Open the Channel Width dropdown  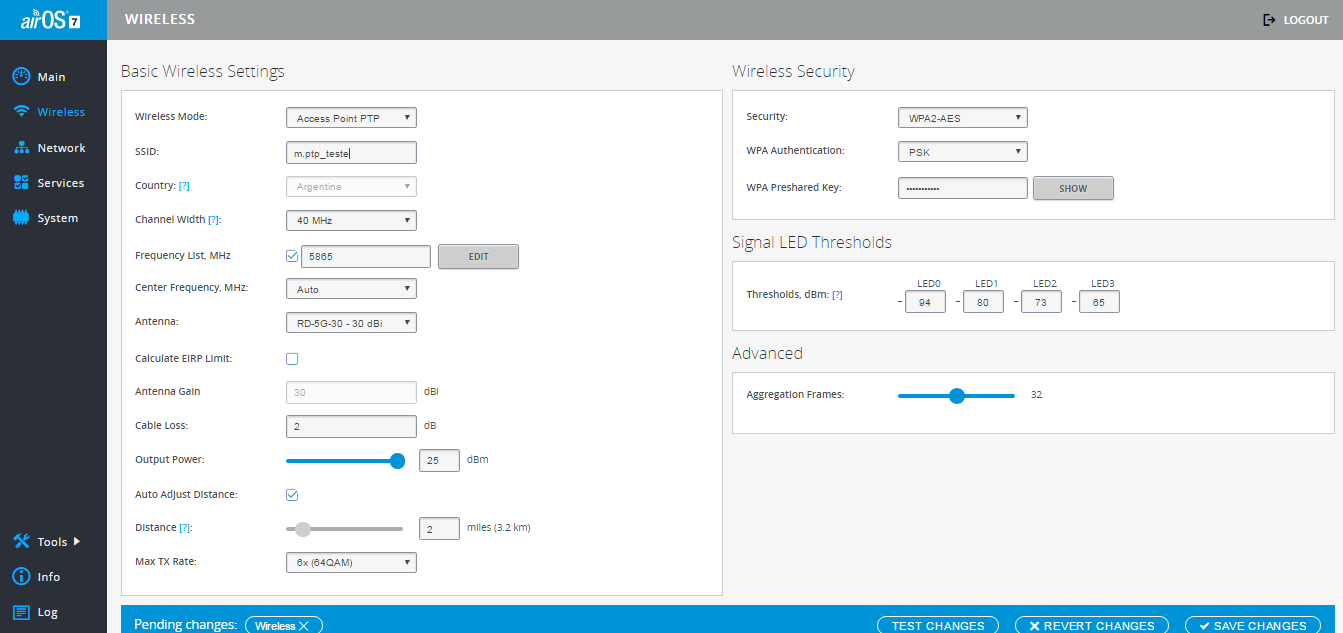(351, 220)
